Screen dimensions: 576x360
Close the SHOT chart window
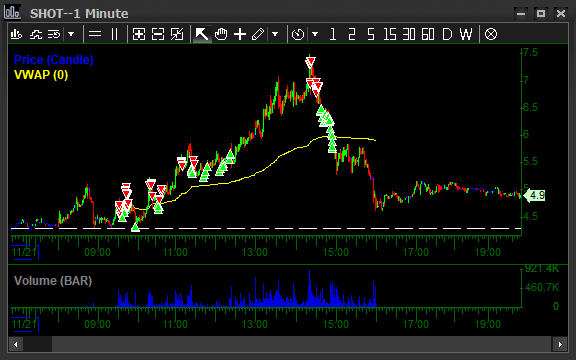click(561, 14)
